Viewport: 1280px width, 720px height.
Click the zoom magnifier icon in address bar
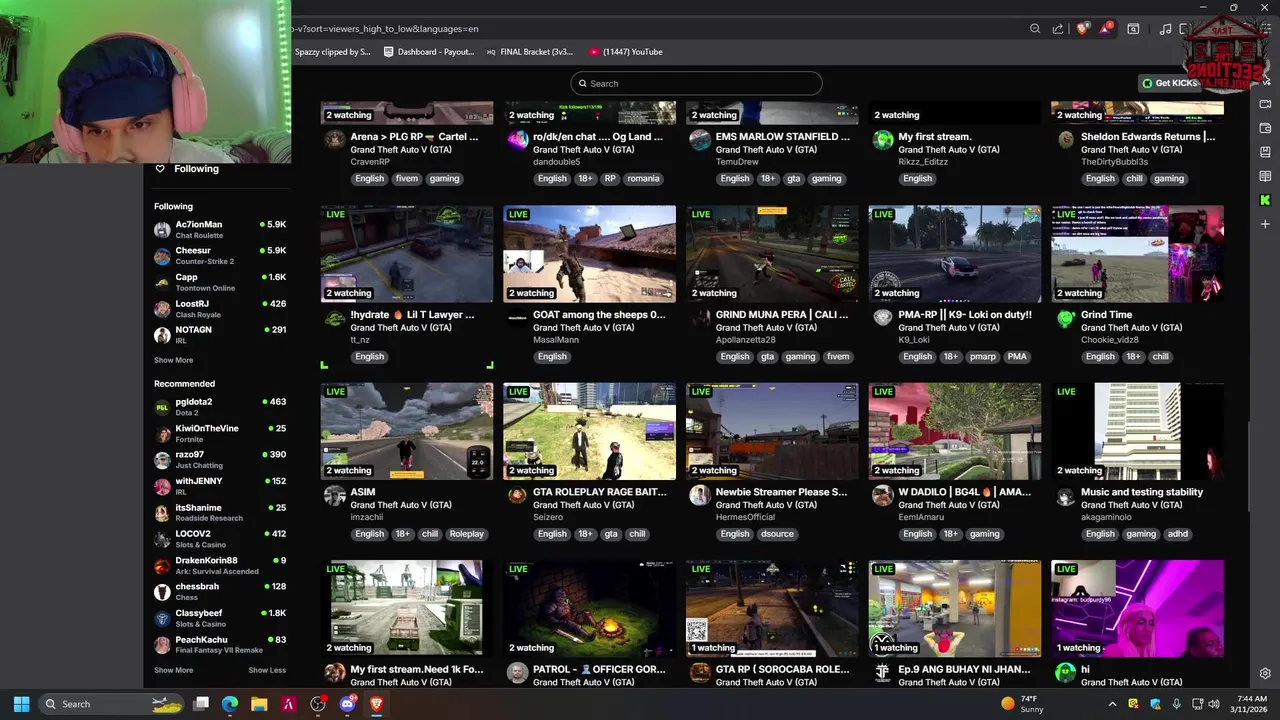point(1035,29)
